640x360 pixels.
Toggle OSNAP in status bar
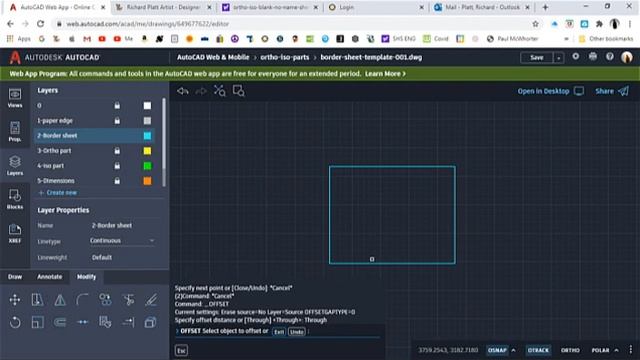pyautogui.click(x=497, y=350)
